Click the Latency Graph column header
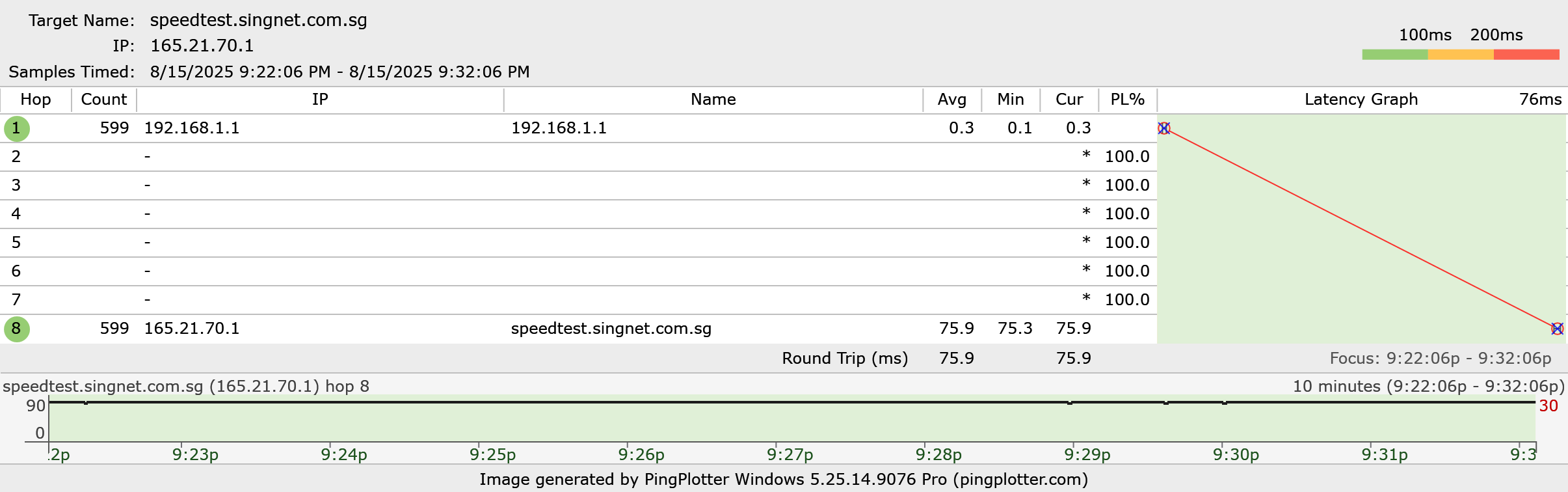 [1361, 100]
